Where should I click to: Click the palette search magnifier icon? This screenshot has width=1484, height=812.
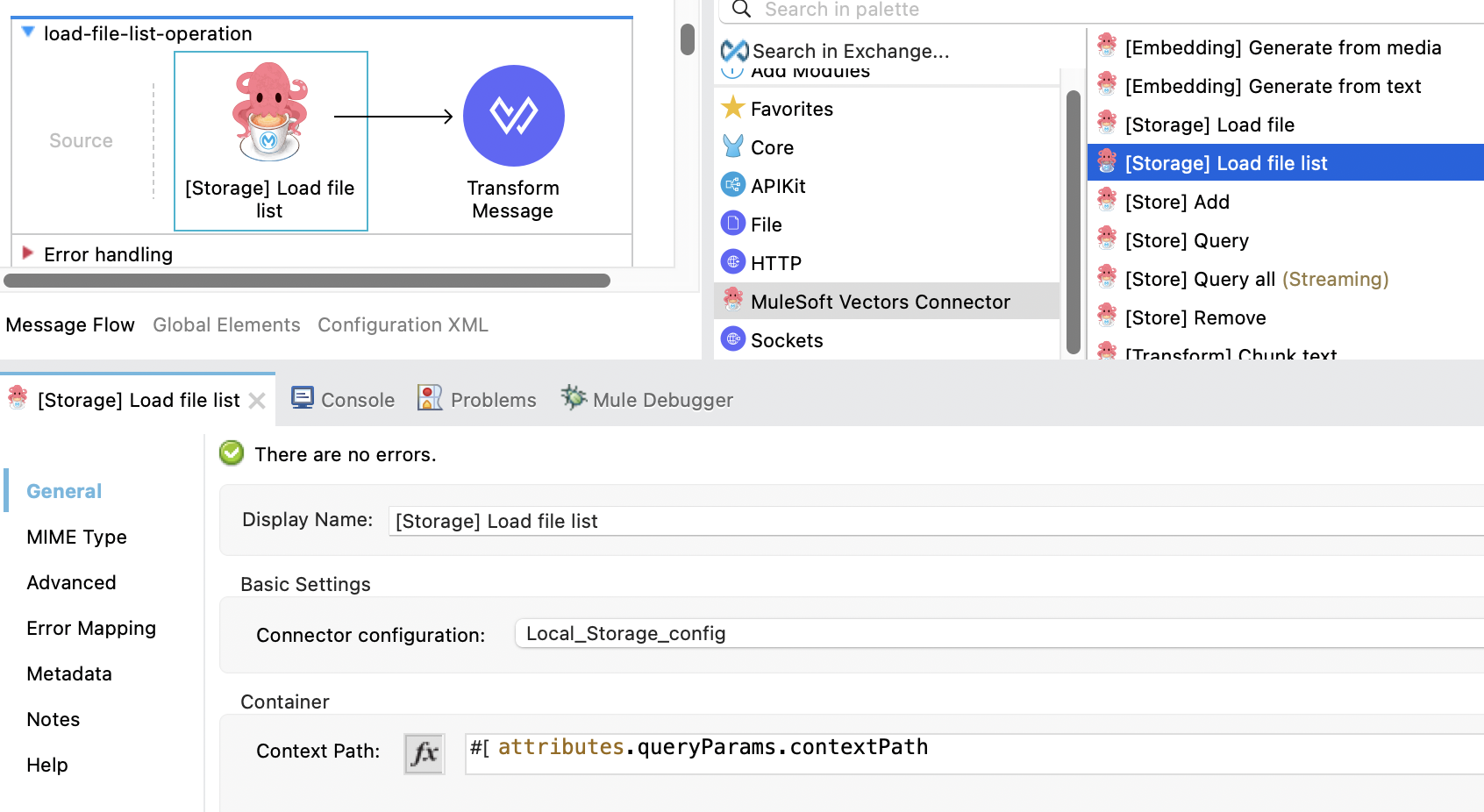click(742, 10)
